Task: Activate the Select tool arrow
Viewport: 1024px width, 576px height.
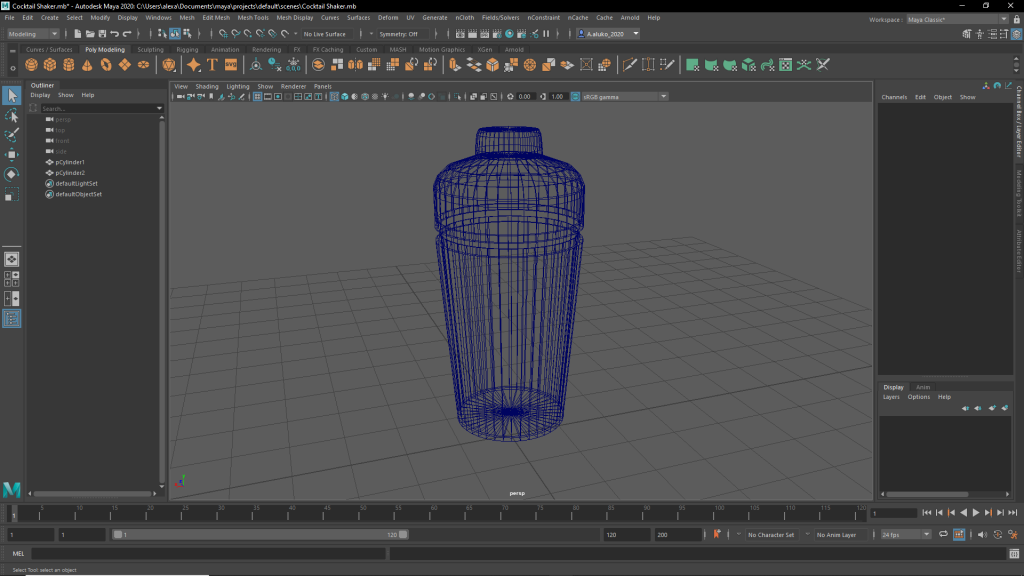Action: tap(12, 96)
